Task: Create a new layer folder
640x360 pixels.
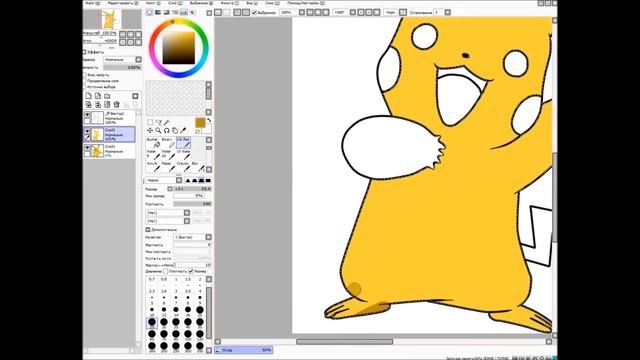Action: pyautogui.click(x=107, y=96)
